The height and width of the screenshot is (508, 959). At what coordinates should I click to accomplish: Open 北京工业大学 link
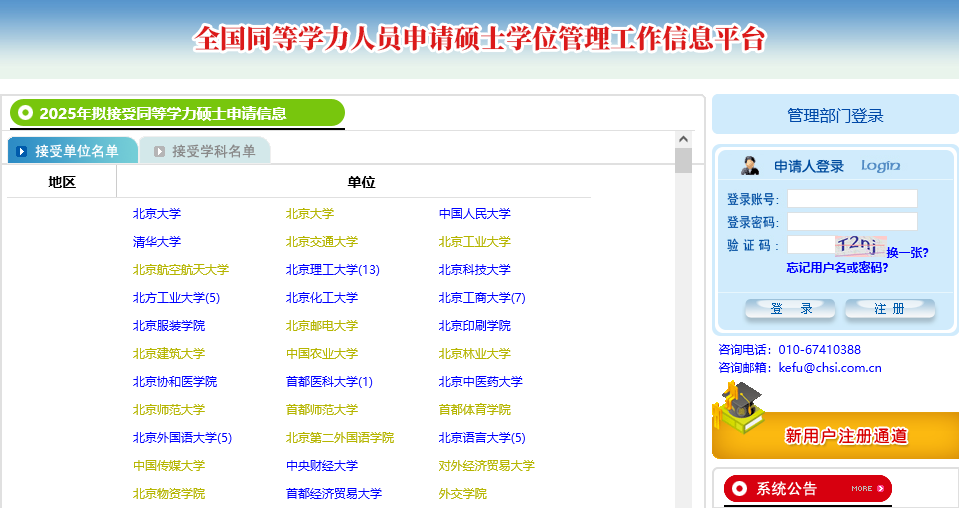pyautogui.click(x=475, y=242)
